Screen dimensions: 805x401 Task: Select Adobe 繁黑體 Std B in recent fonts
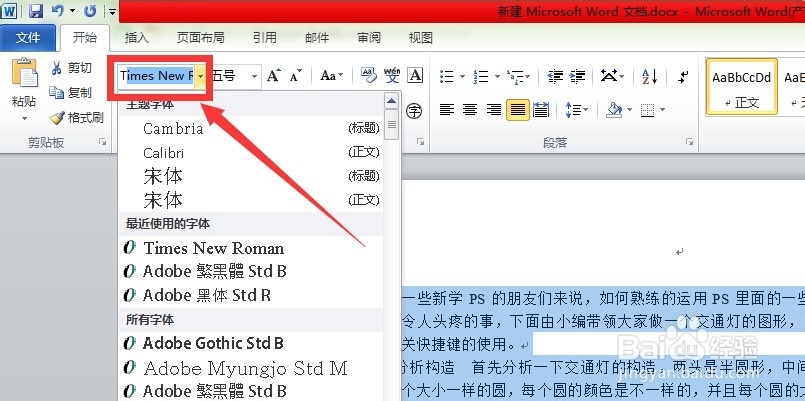251,271
